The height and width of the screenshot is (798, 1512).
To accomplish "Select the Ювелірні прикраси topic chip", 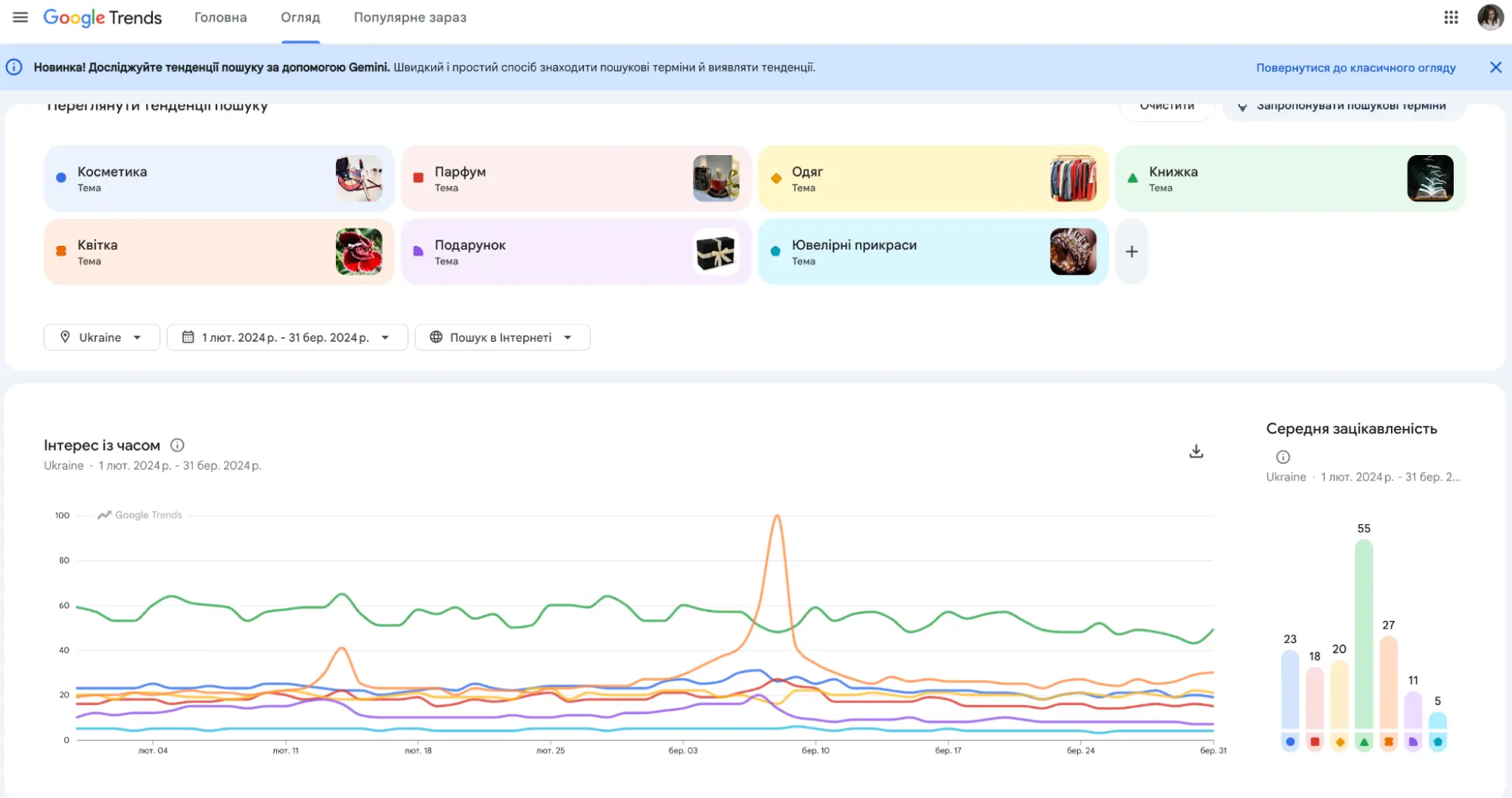I will click(x=933, y=251).
